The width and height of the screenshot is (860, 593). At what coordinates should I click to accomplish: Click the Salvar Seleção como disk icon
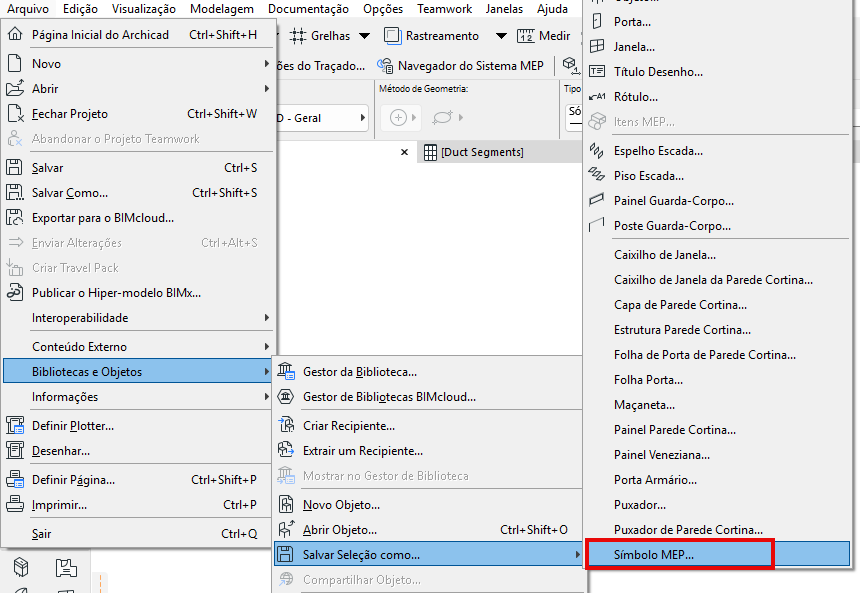click(x=285, y=554)
